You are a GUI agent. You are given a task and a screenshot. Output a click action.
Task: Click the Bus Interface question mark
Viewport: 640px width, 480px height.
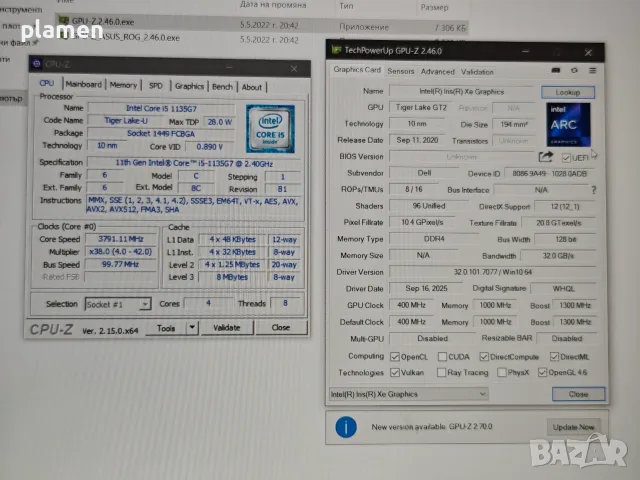pos(593,190)
